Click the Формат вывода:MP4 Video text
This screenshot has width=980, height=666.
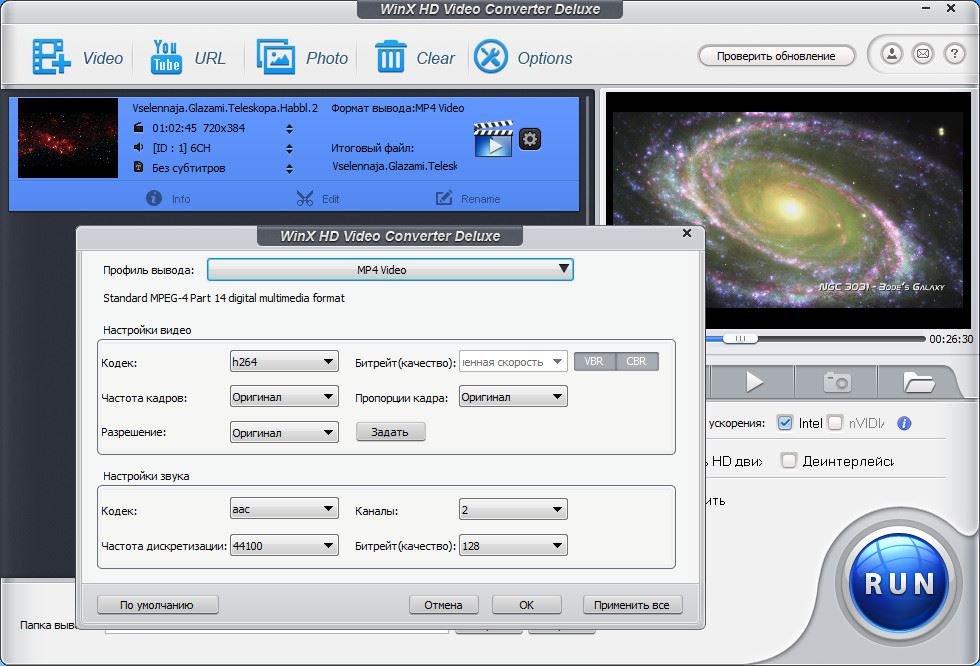(398, 108)
